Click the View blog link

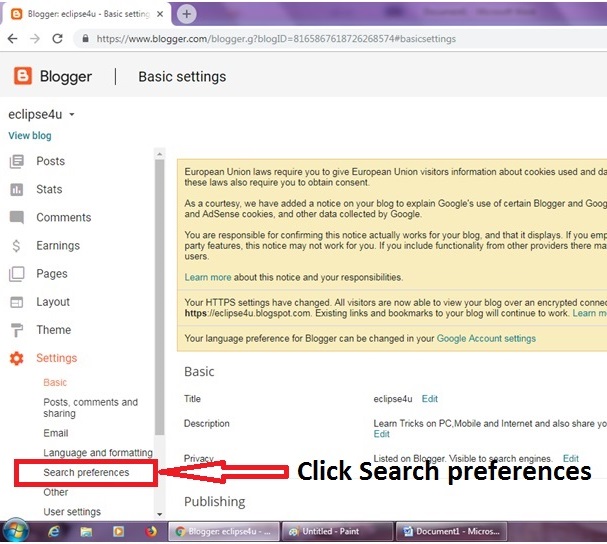30,136
